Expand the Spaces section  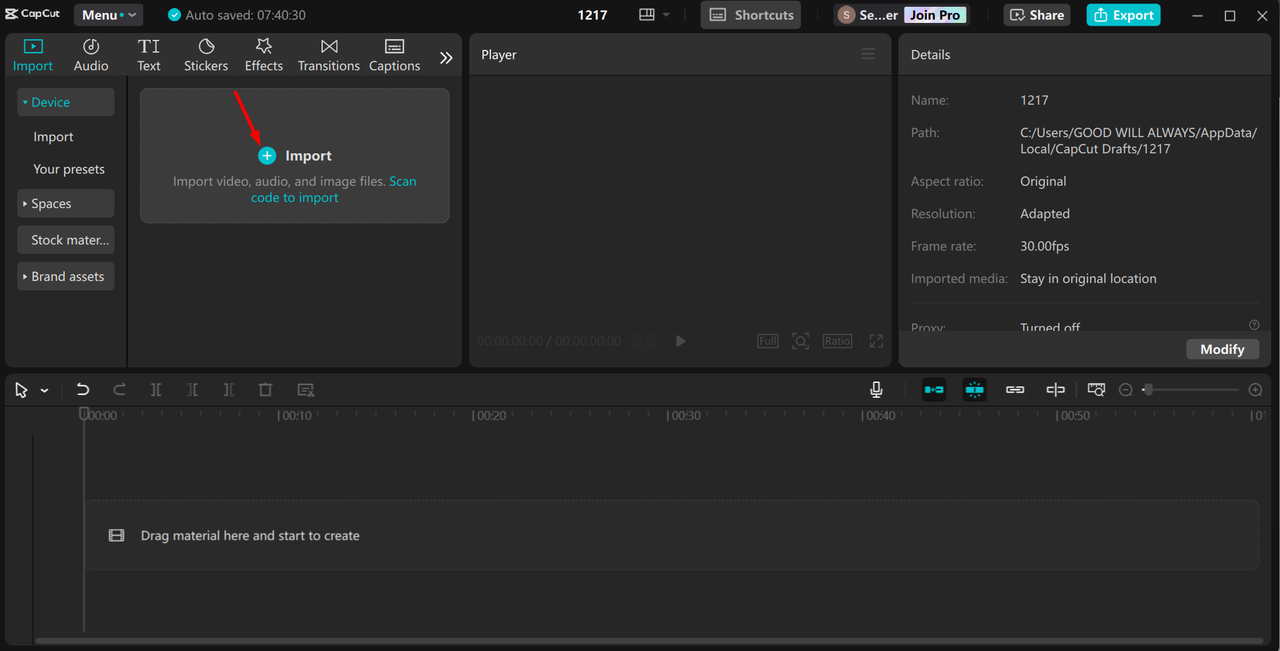[66, 203]
